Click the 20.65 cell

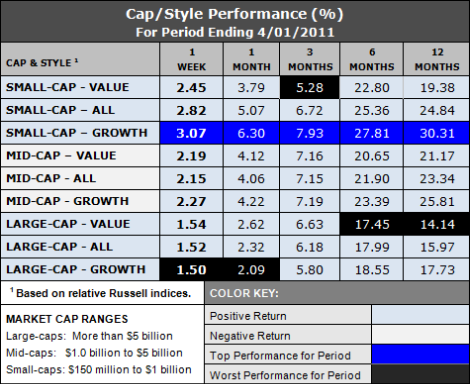[x=372, y=156]
